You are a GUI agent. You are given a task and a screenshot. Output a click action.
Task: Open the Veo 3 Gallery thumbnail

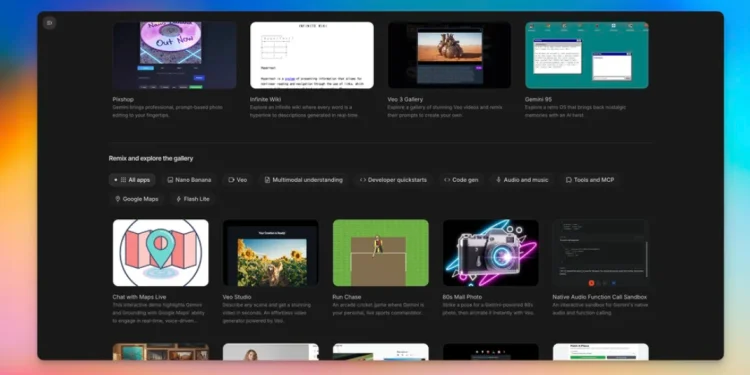pyautogui.click(x=449, y=55)
